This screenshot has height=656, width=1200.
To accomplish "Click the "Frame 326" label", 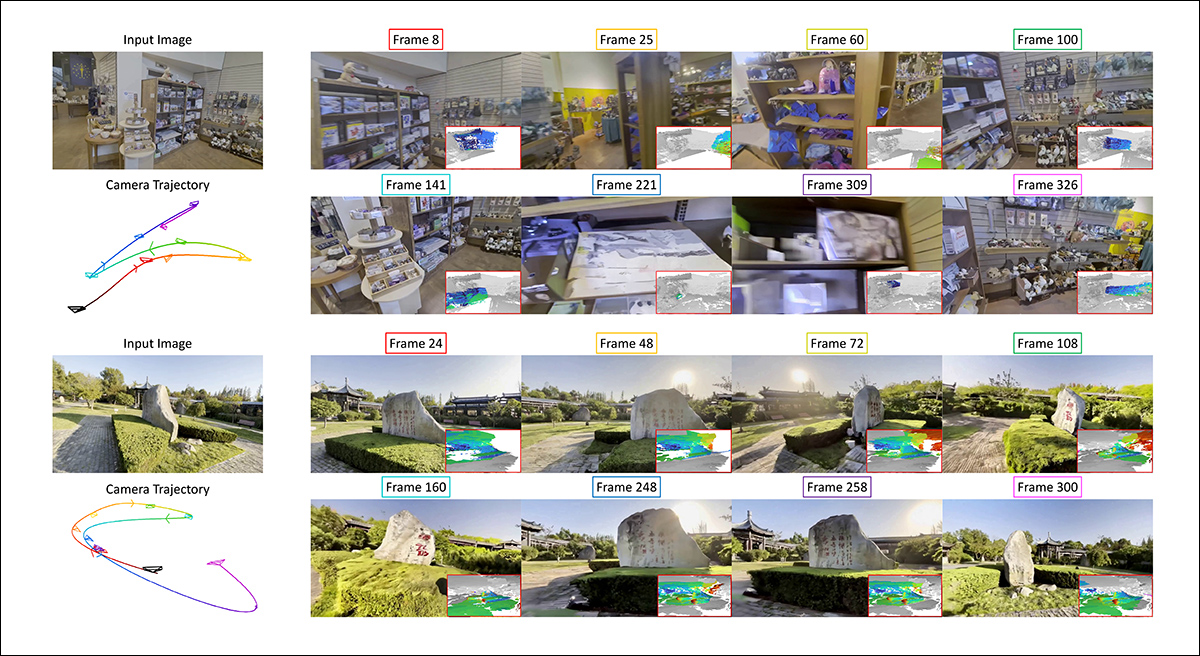I will (x=1047, y=185).
